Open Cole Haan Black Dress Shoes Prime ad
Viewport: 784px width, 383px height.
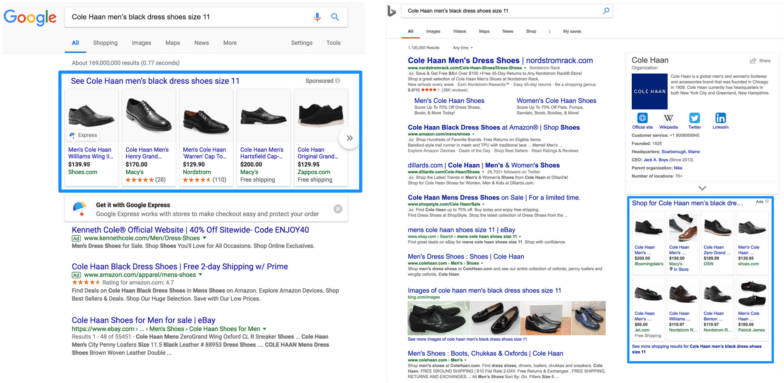pos(180,266)
